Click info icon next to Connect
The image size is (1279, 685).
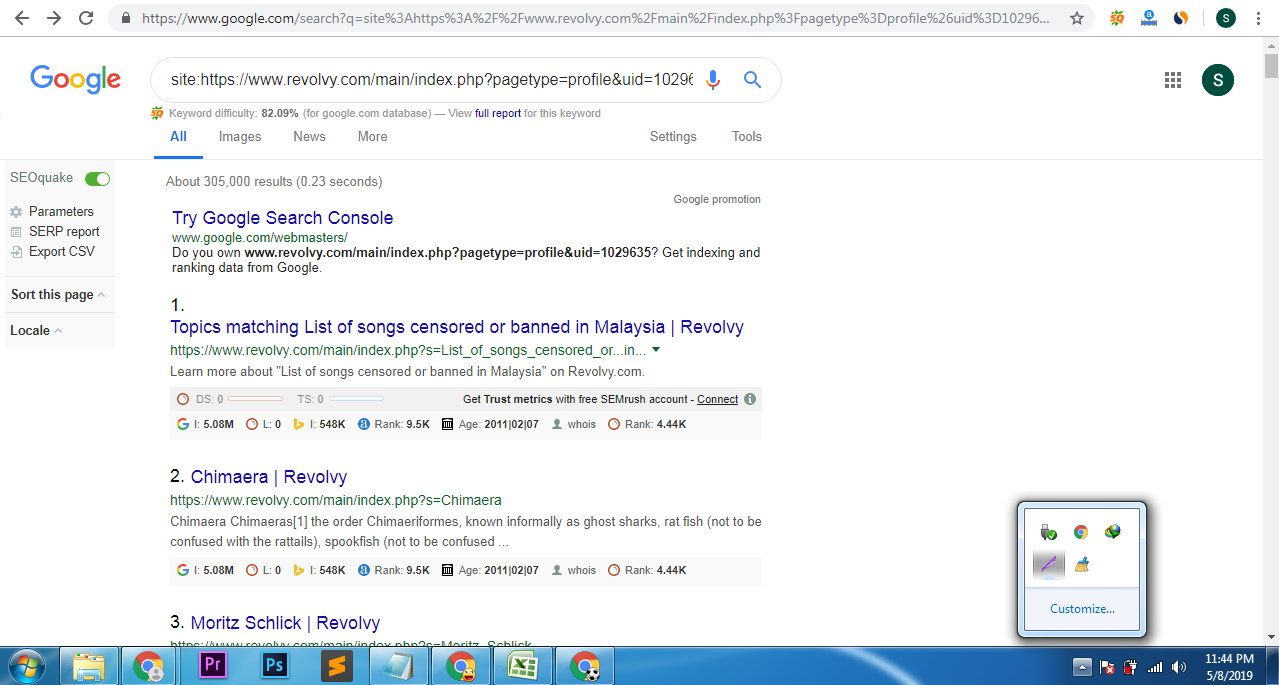(750, 399)
